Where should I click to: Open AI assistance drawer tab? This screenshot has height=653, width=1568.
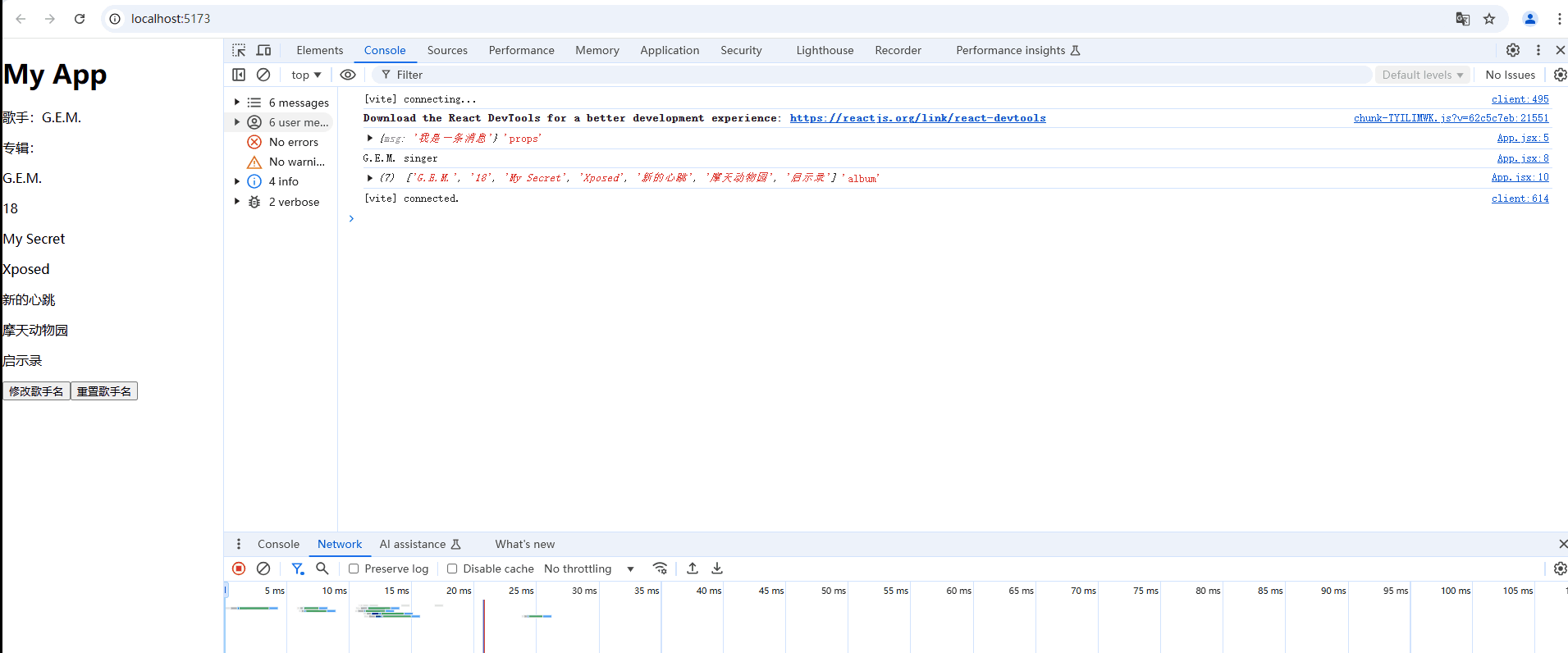click(x=420, y=544)
